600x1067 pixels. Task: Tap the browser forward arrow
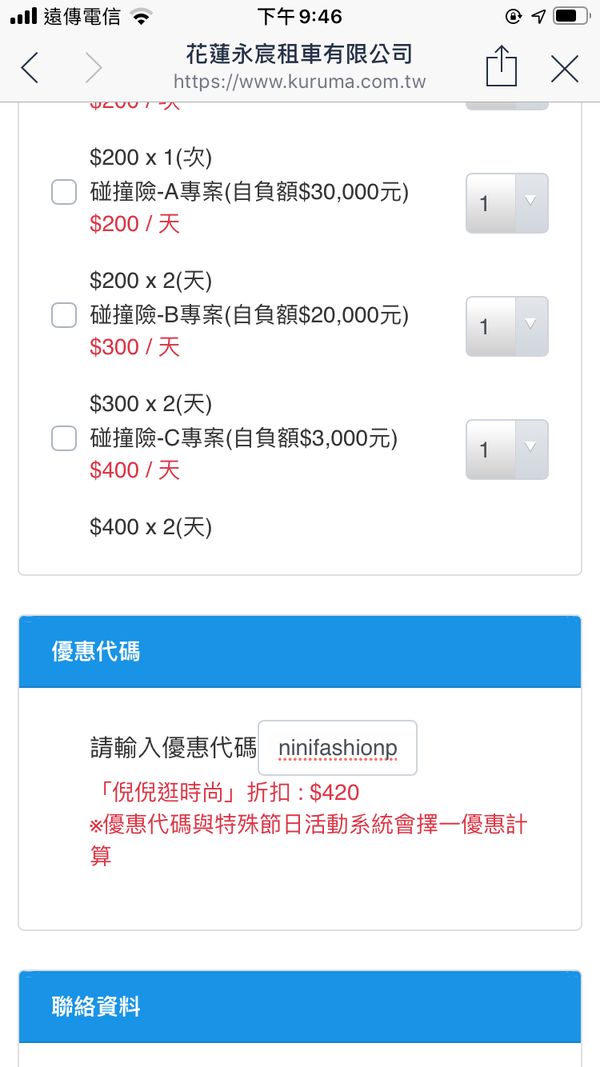point(93,68)
